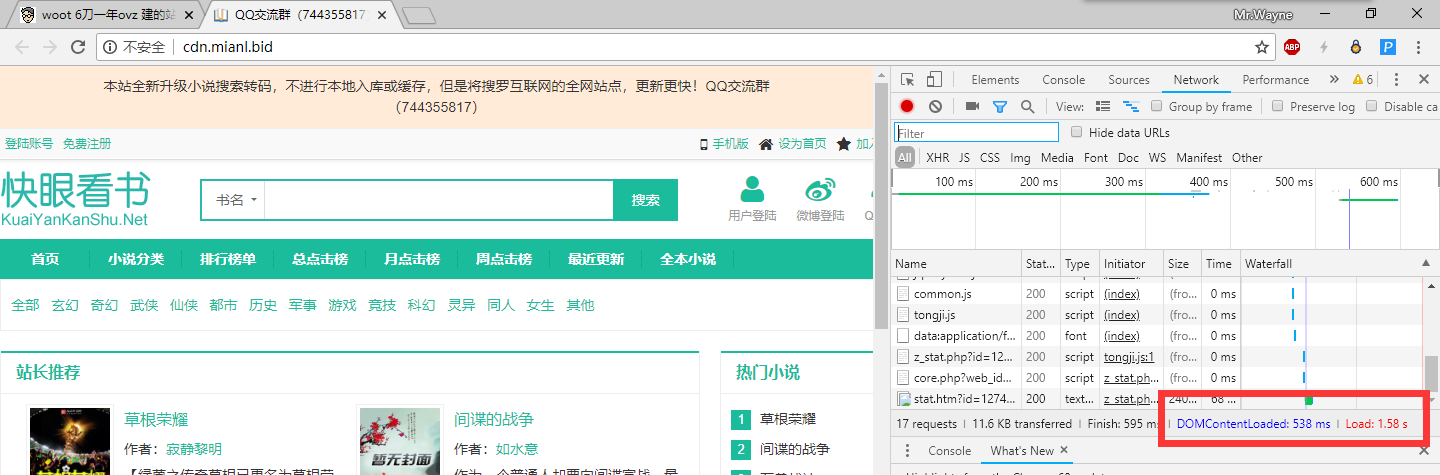Select the All request type filter
Viewport: 1440px width, 475px height.
(905, 157)
